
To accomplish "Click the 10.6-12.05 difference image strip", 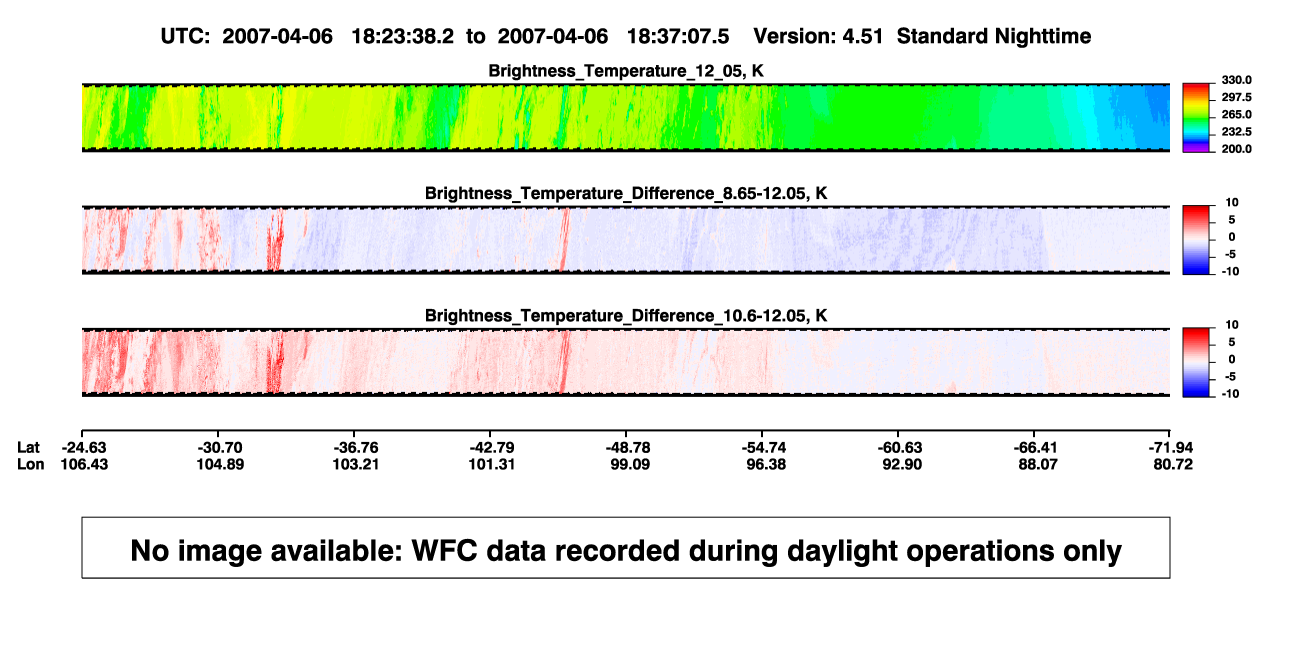I will pos(626,361).
